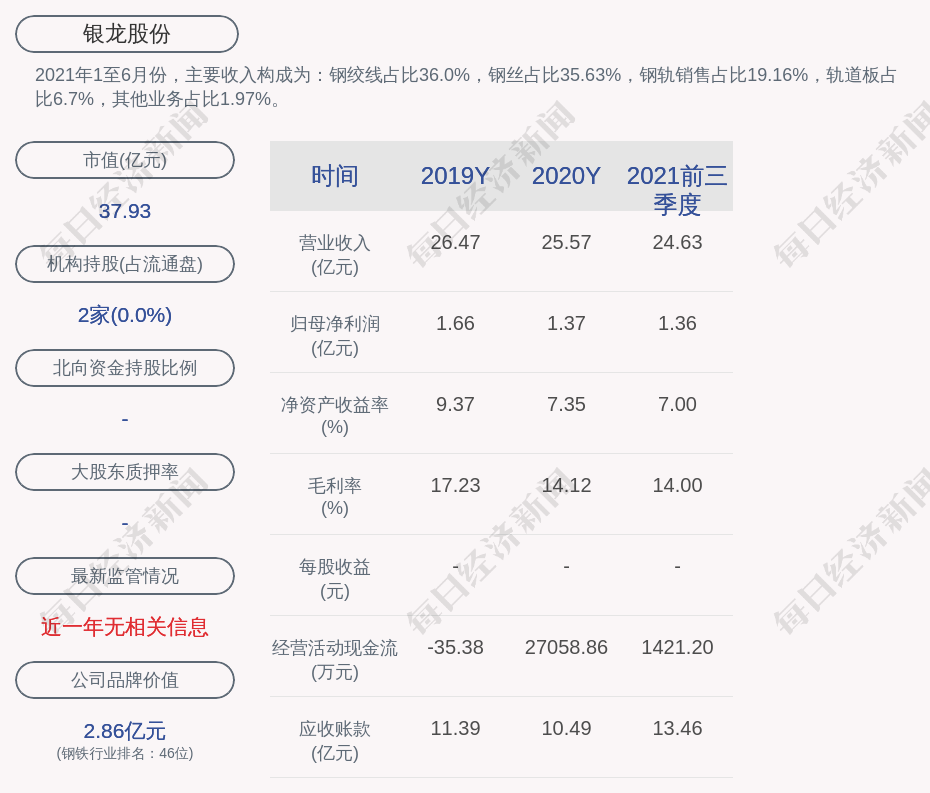This screenshot has height=793, width=930.
Task: Click gross margin value 14.00
Action: (677, 485)
